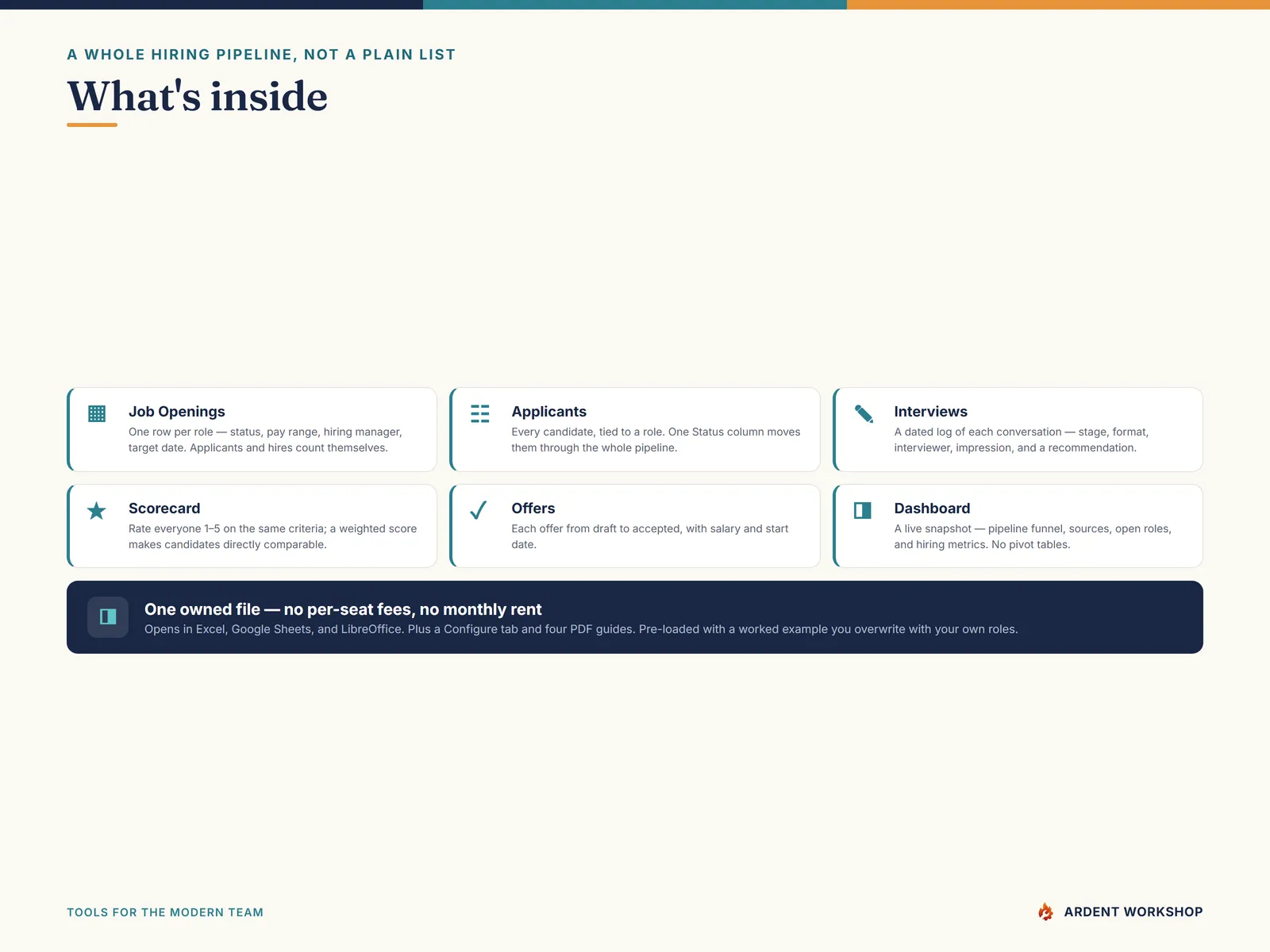
Task: Click the Job Openings grid icon
Action: click(97, 413)
